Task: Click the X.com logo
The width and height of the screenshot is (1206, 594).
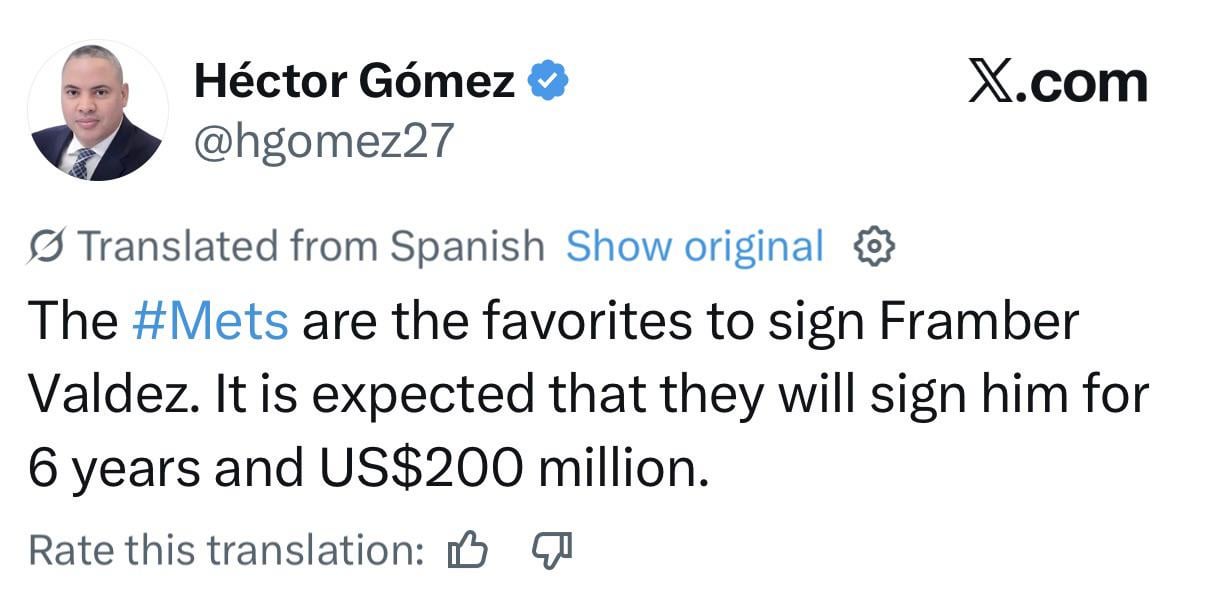Action: 1059,80
